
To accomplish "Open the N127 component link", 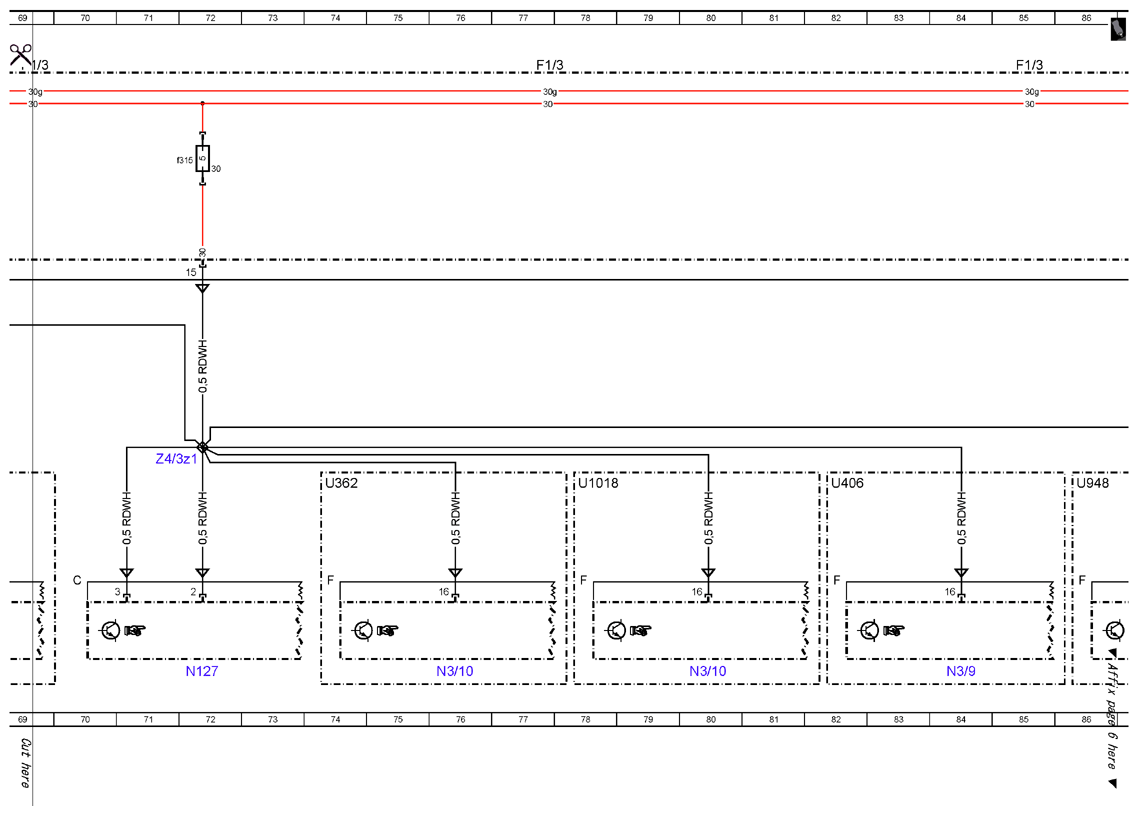I will pos(202,671).
